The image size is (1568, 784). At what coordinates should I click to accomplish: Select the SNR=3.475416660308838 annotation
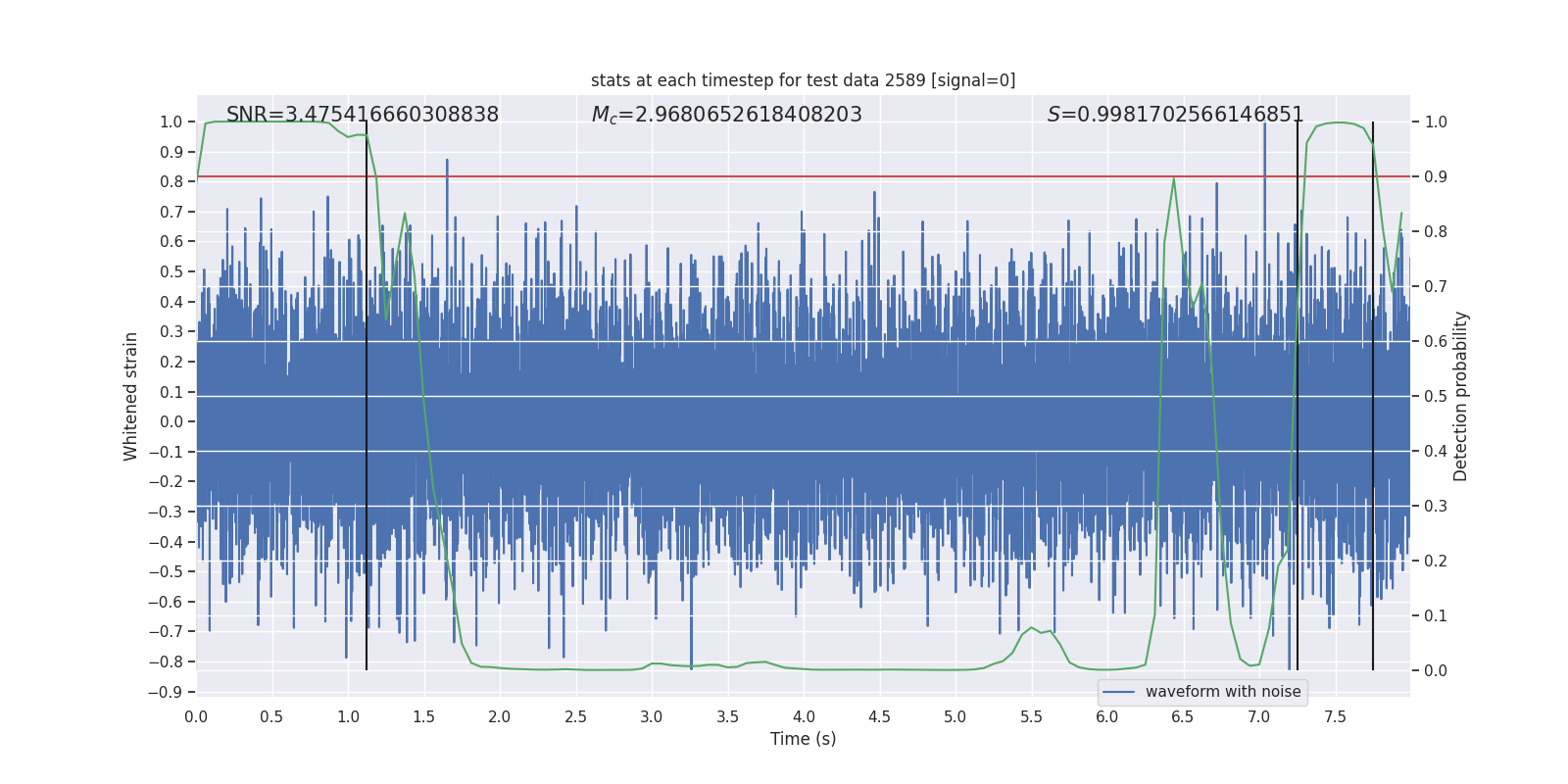[363, 115]
